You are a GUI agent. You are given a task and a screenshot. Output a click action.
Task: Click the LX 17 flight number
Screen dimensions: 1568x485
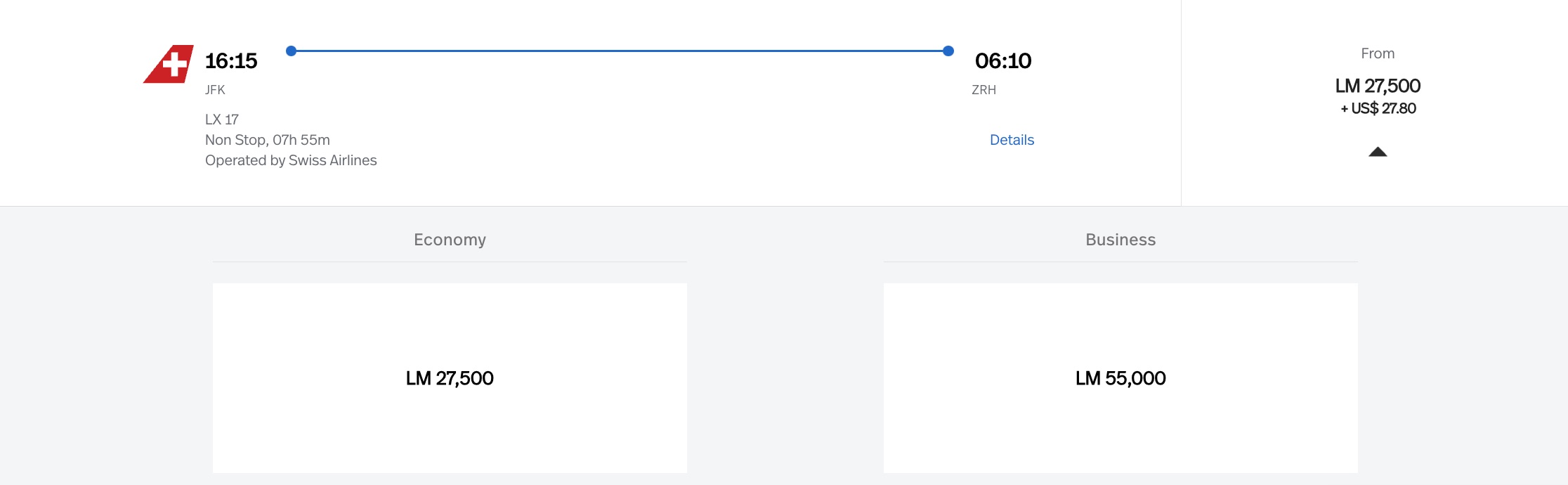pos(222,119)
